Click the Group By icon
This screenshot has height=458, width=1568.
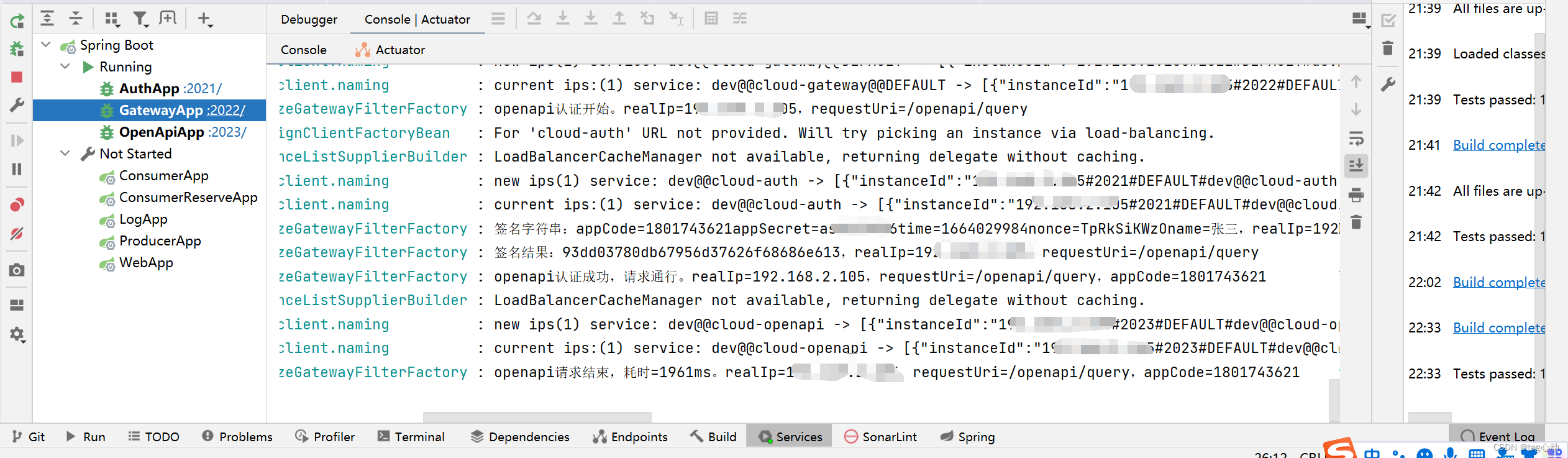pyautogui.click(x=112, y=19)
